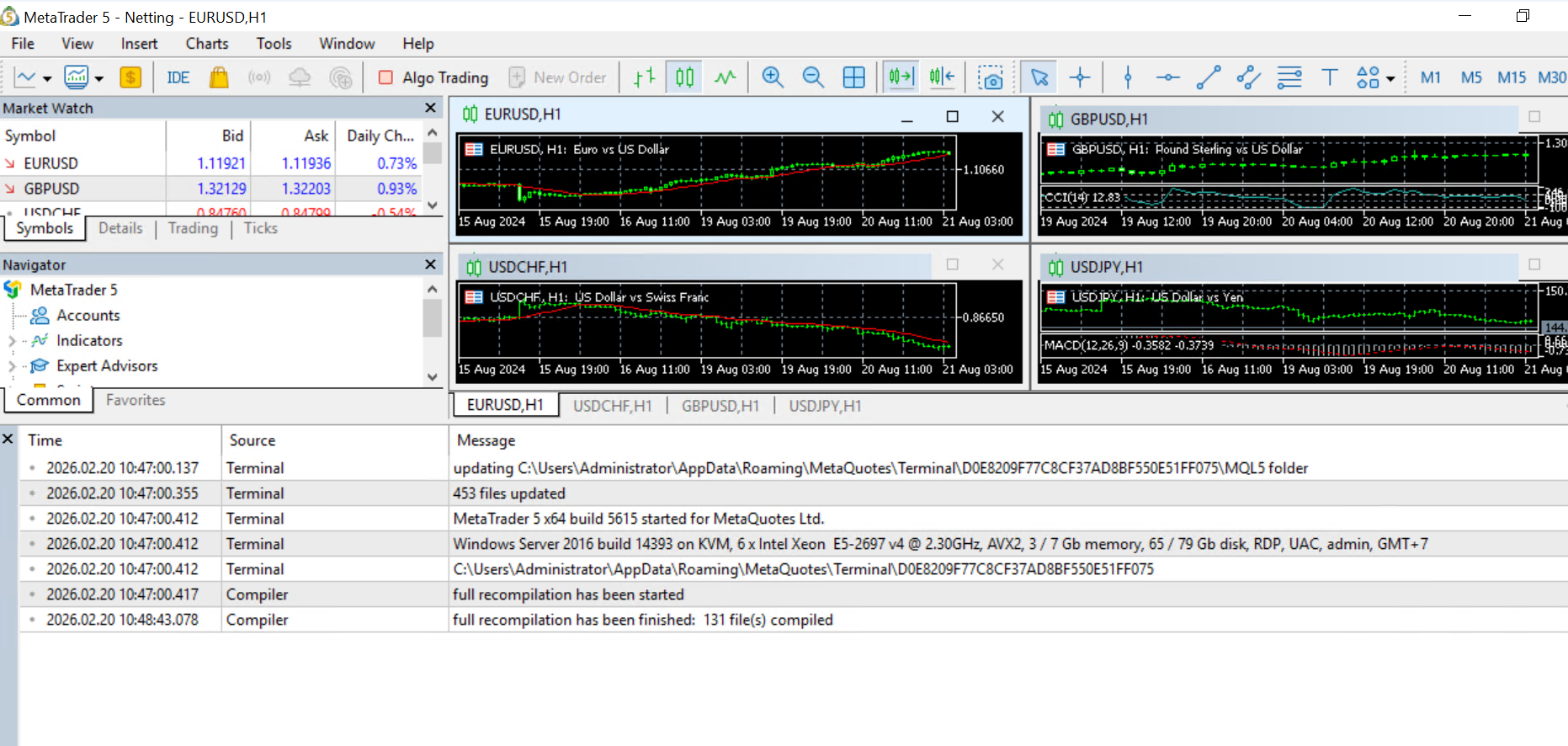The image size is (1568, 746).
Task: Expand the Indicators tree node
Action: (x=12, y=341)
